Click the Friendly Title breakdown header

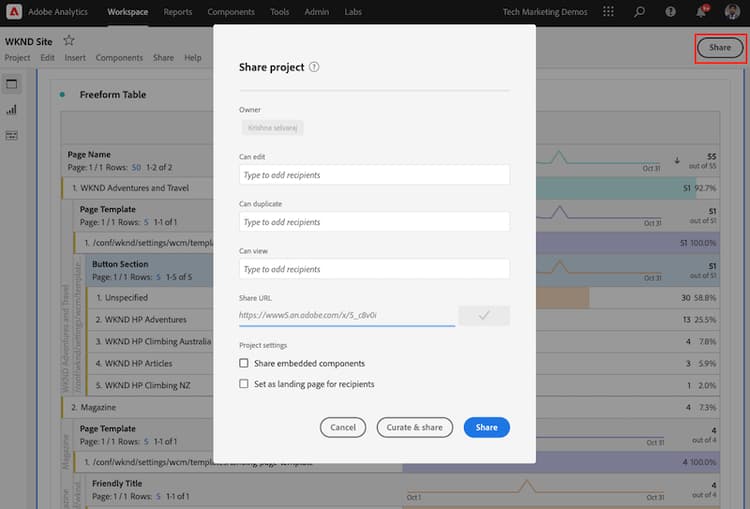click(x=117, y=483)
